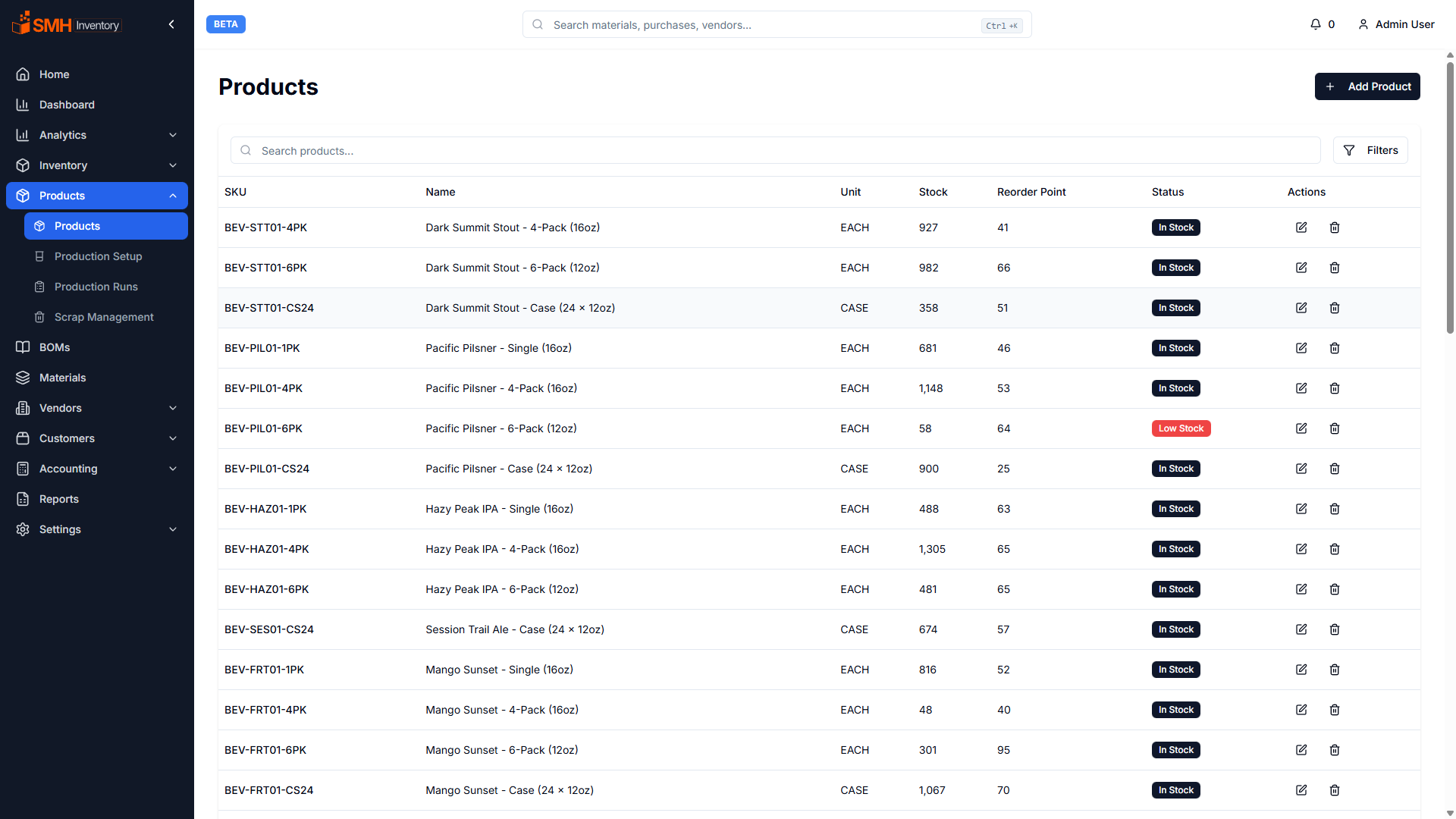Click the notifications bell icon
This screenshot has height=819, width=1456.
(x=1316, y=24)
